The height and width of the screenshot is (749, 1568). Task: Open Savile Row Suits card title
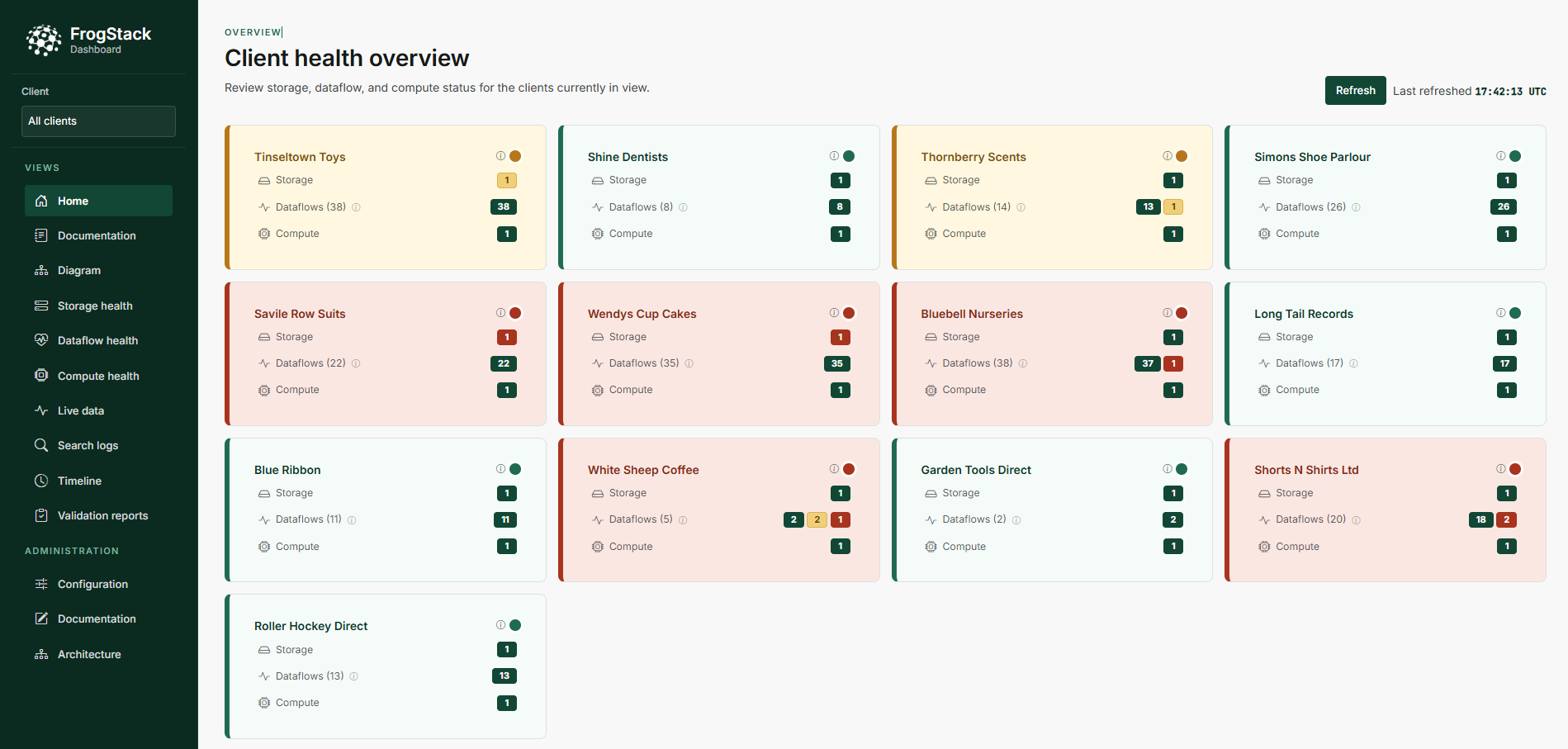300,314
